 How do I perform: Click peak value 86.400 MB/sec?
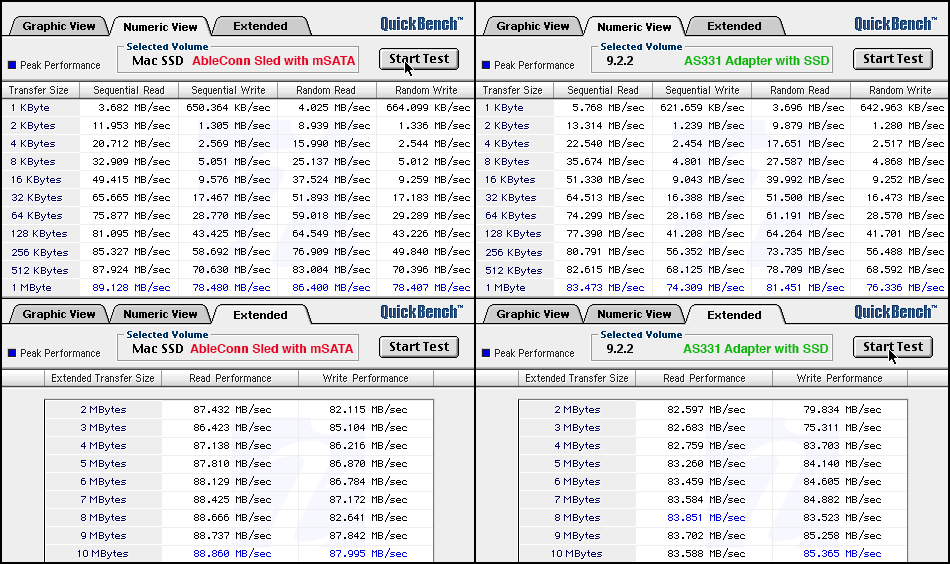331,288
